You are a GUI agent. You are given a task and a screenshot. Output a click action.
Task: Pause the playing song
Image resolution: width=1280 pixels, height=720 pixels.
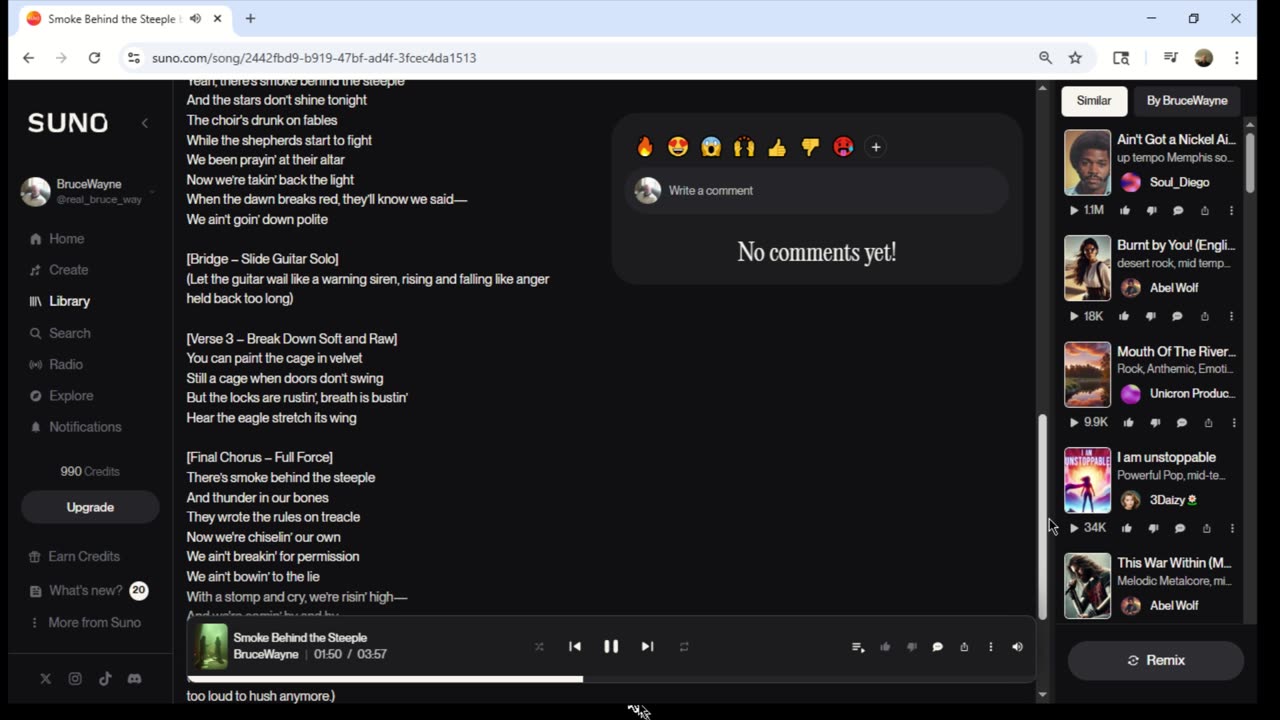[x=611, y=647]
